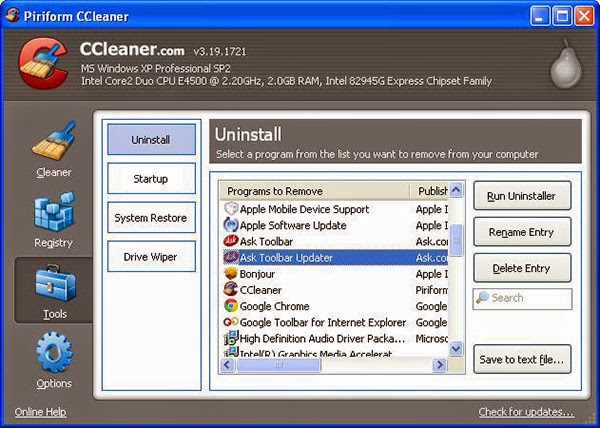Sort by Programs to Remove column header
Image resolution: width=600 pixels, height=428 pixels.
point(315,191)
